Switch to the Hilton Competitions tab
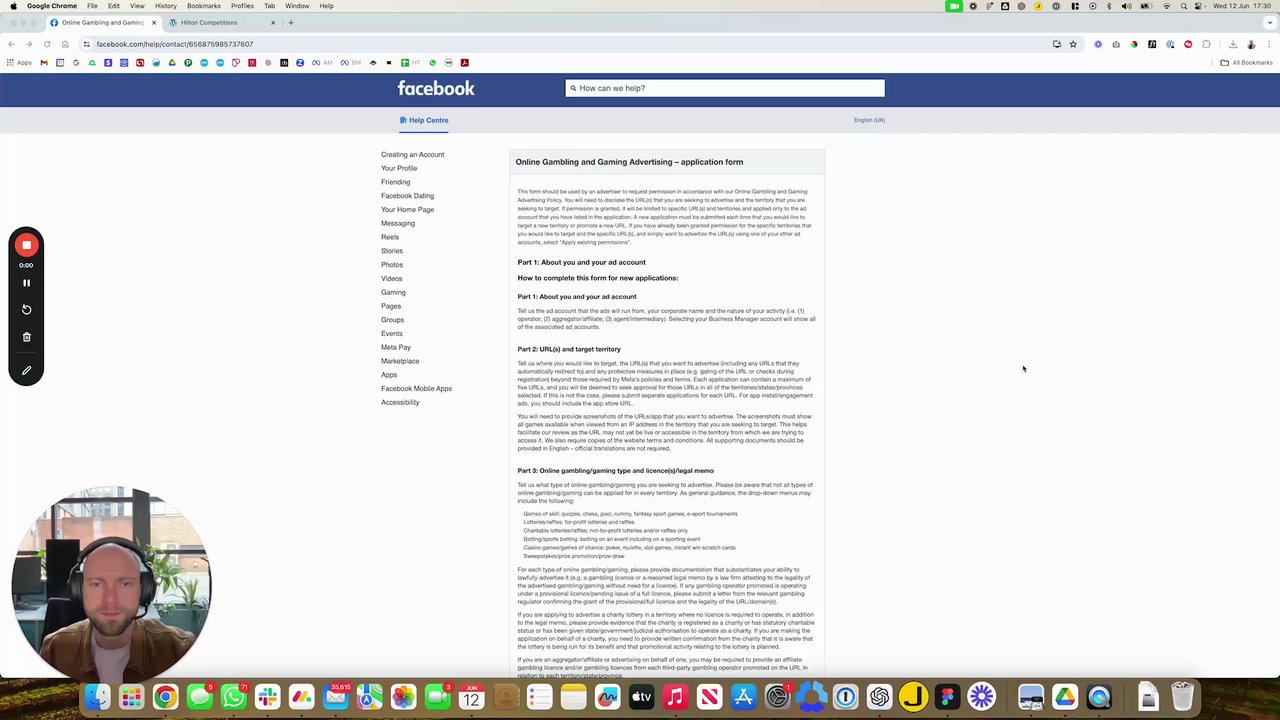Screen dimensions: 1280x720 click(222, 22)
